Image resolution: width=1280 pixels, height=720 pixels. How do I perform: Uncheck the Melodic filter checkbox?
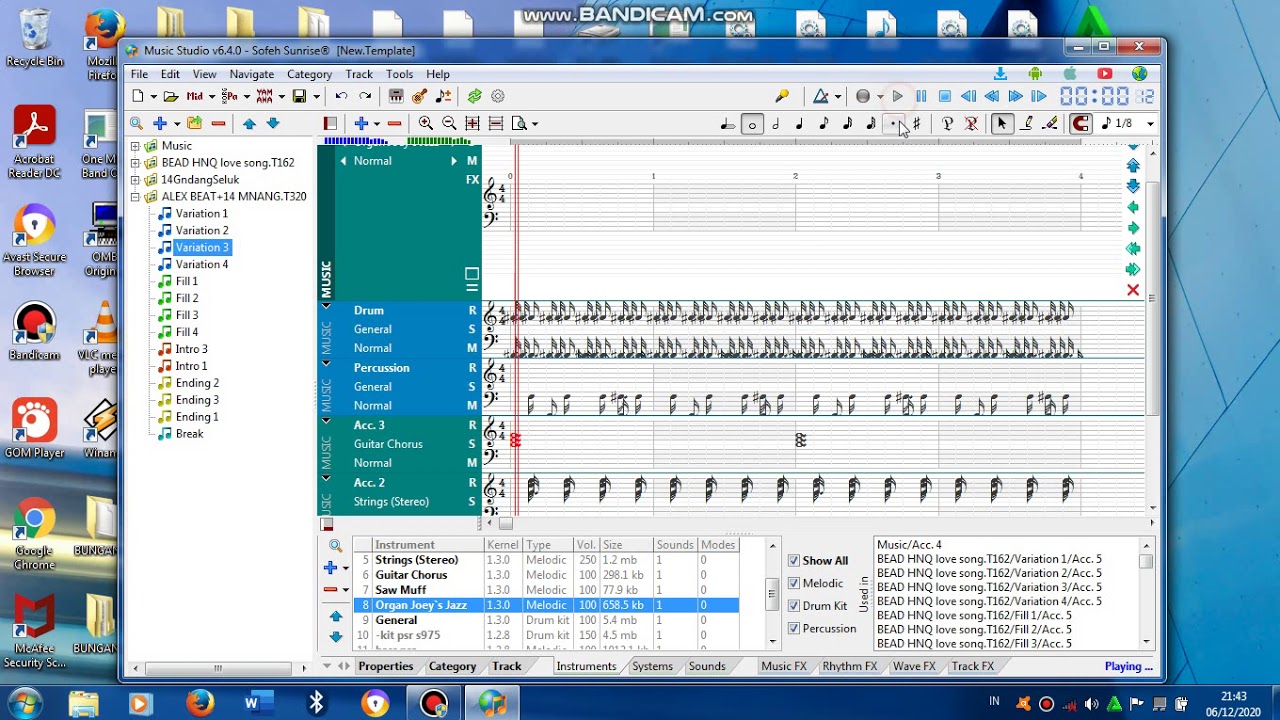tap(794, 583)
